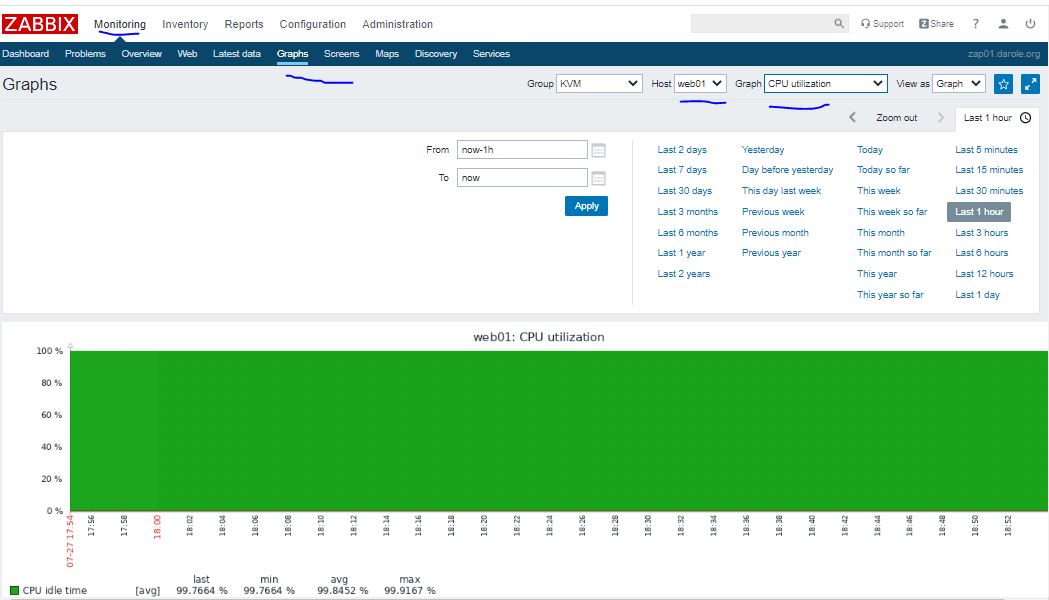This screenshot has height=600, width=1049.
Task: Open the From field calendar picker
Action: tap(599, 150)
